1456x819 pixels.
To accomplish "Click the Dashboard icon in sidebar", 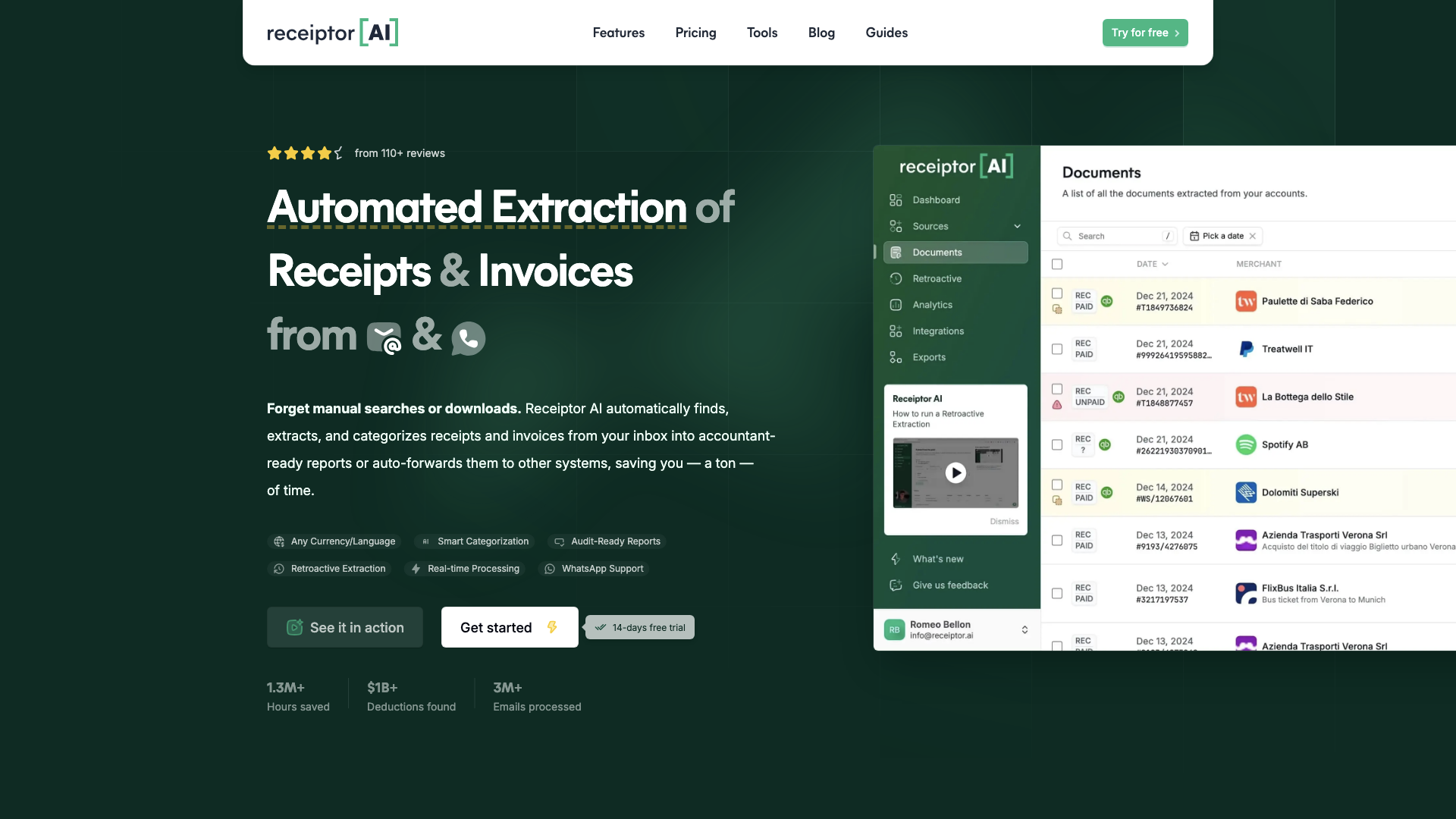I will [896, 199].
